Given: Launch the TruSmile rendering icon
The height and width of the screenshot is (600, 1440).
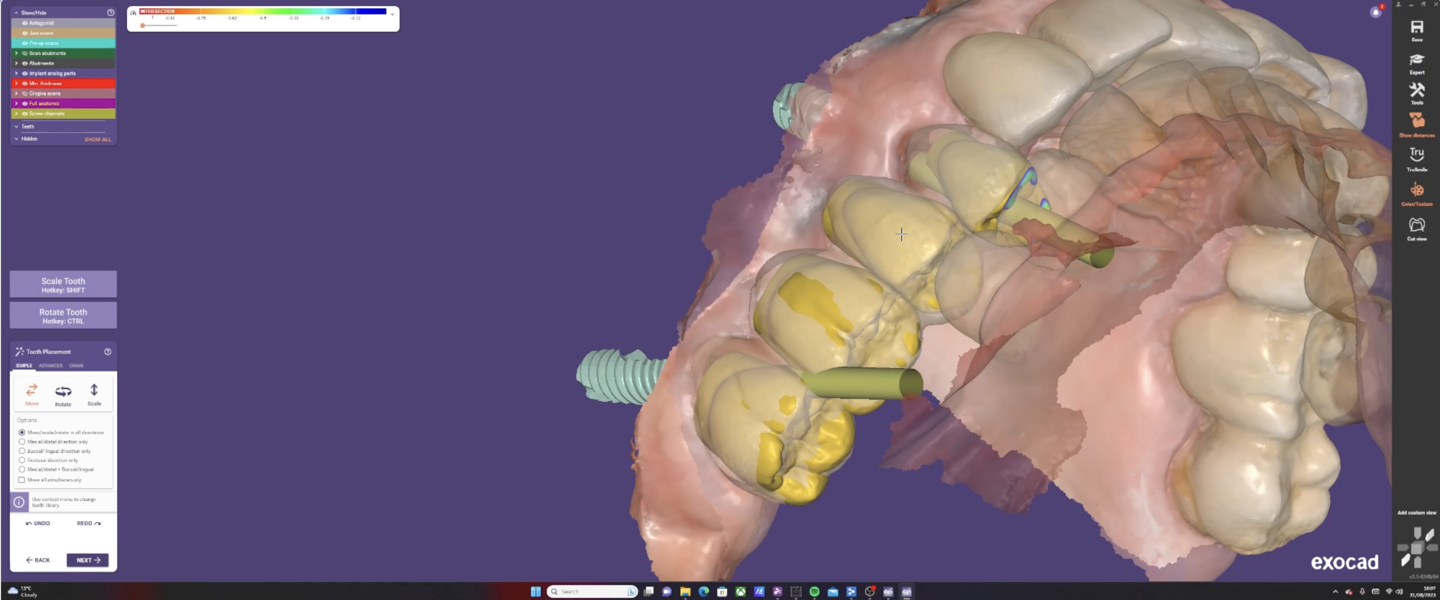Looking at the screenshot, I should coord(1416,155).
